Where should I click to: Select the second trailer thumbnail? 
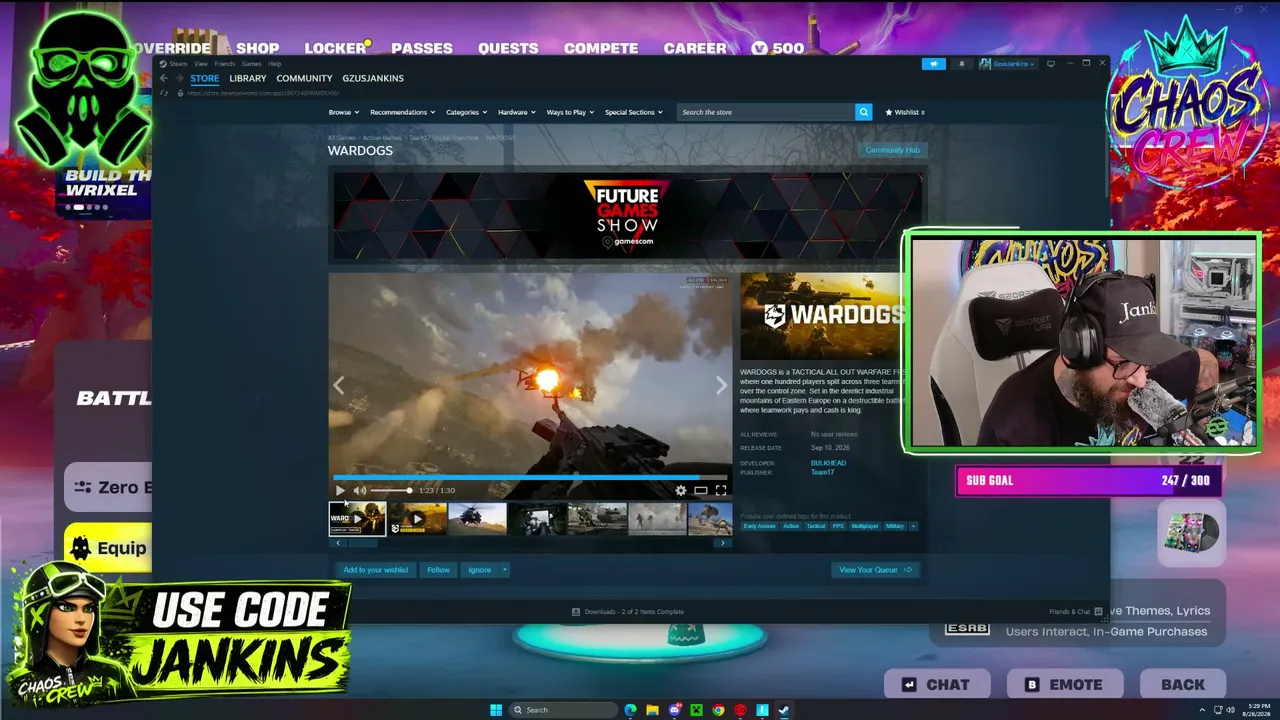tap(417, 519)
